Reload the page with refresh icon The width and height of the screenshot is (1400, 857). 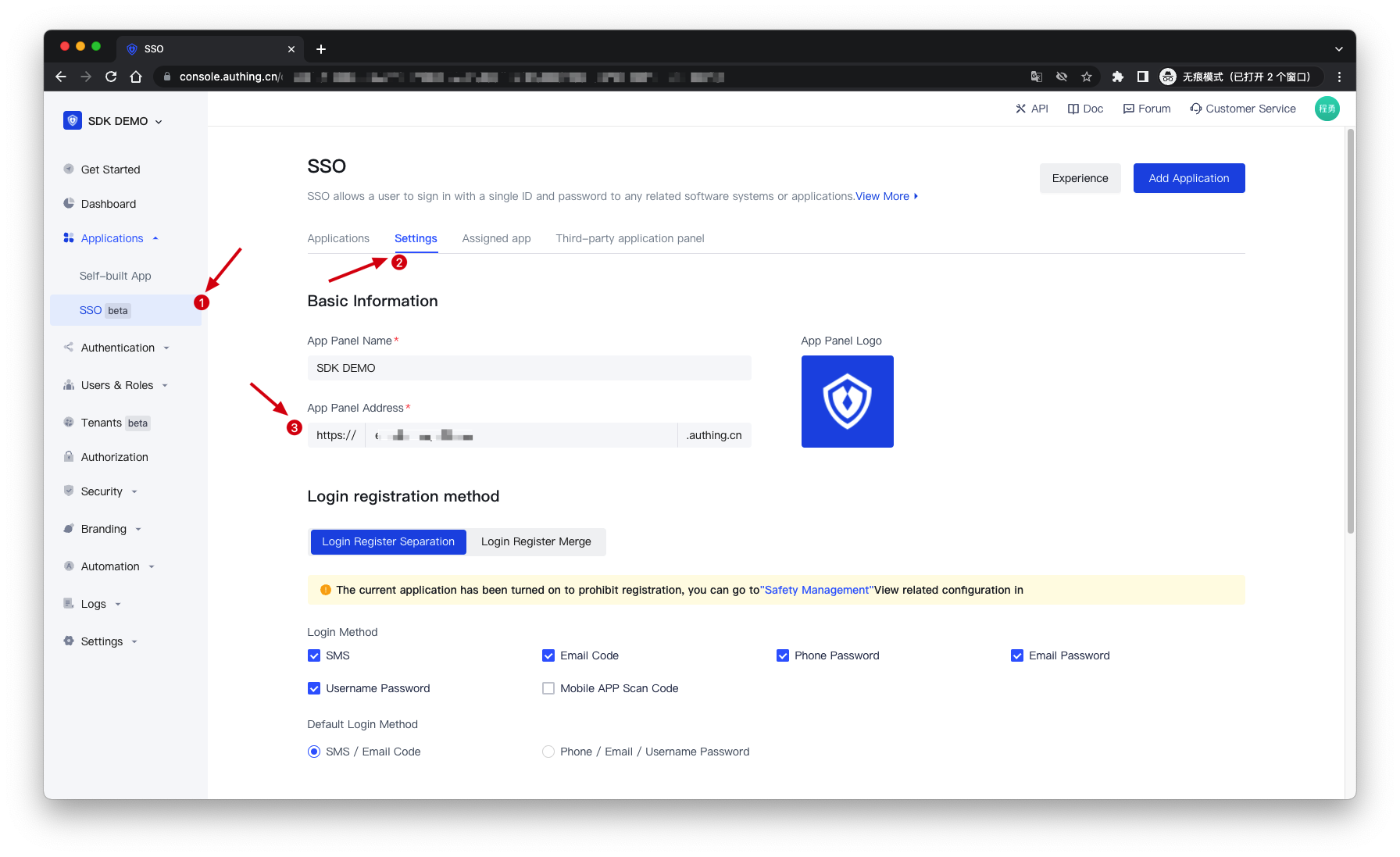coord(111,77)
